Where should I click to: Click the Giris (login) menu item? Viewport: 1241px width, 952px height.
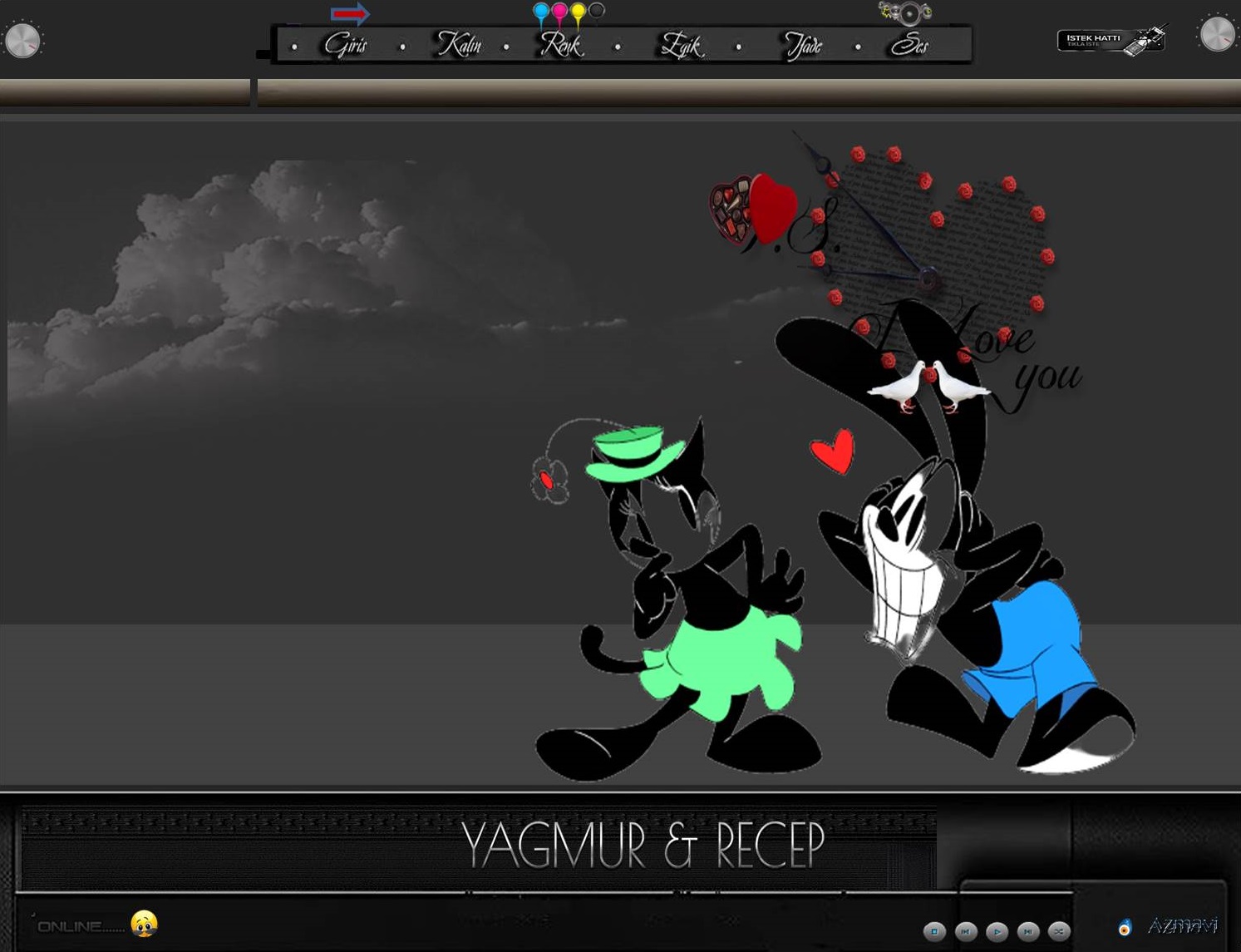(346, 45)
